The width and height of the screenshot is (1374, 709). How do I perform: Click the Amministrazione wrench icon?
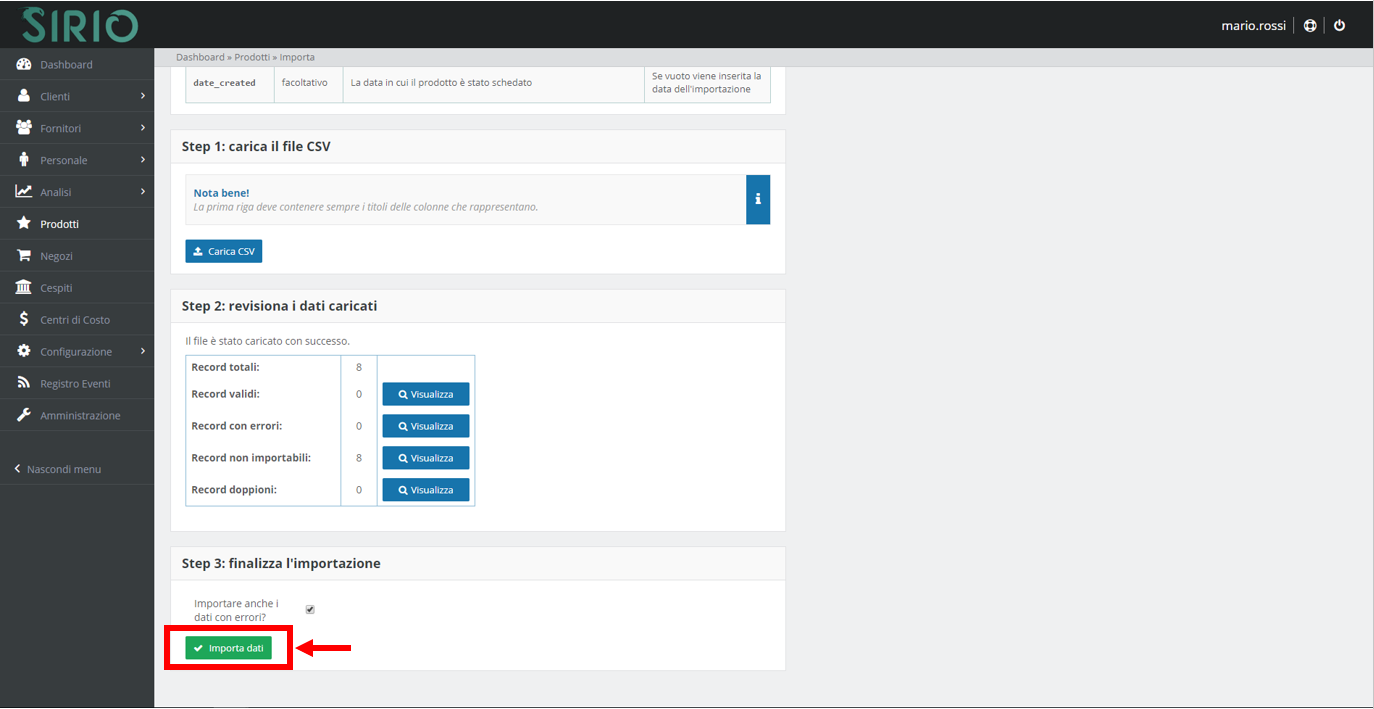click(23, 415)
